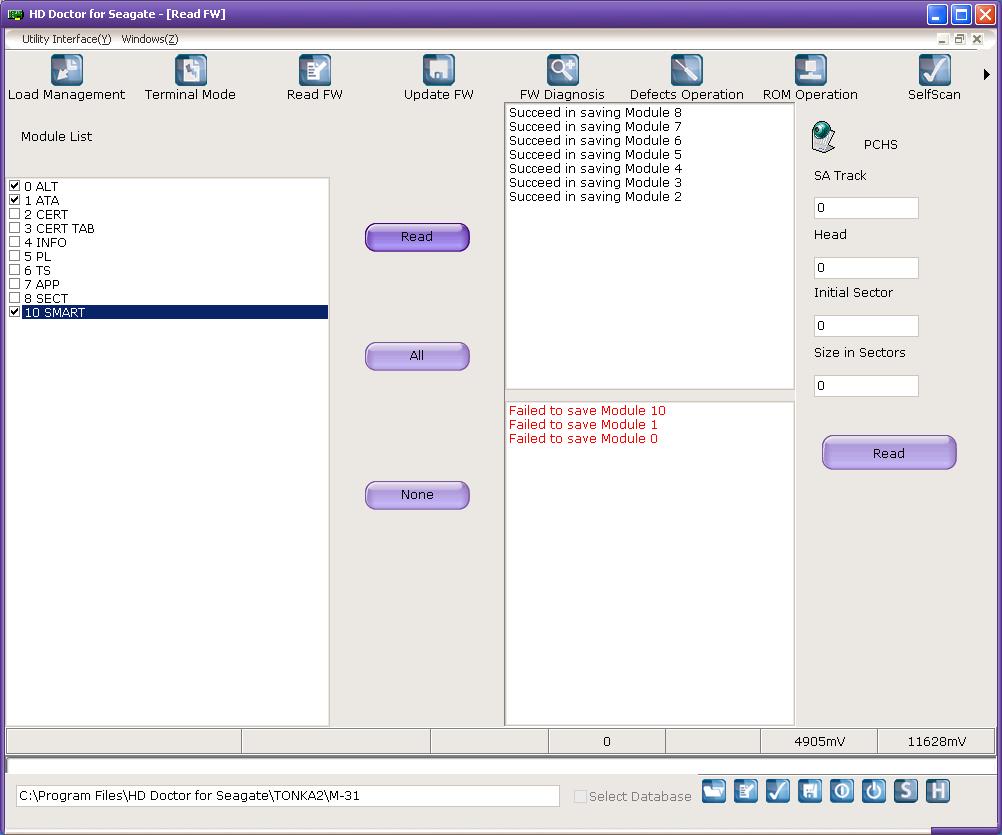Click the bottom bar power icon
1002x835 pixels.
pos(874,792)
